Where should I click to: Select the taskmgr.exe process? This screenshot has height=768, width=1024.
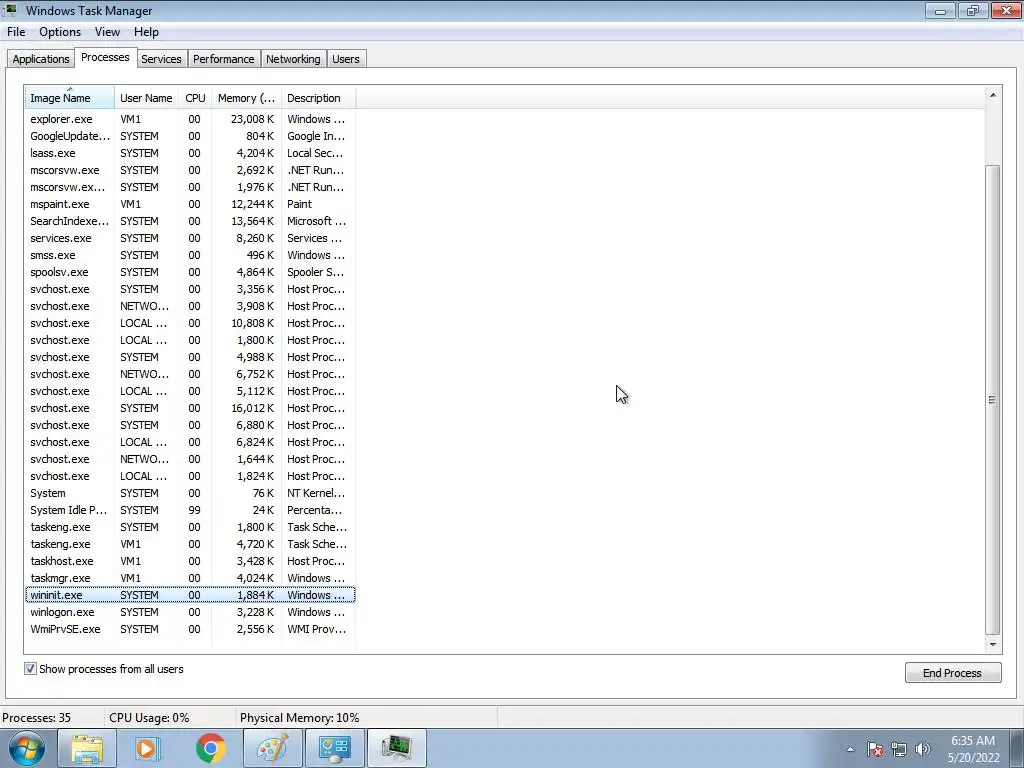click(190, 578)
